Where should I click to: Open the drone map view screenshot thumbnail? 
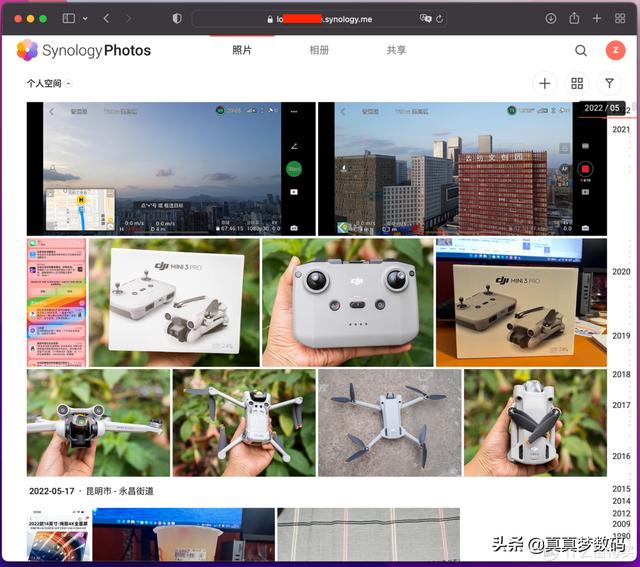(x=171, y=169)
